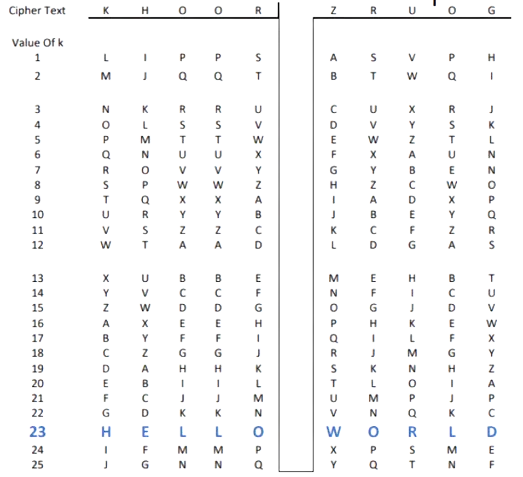The image size is (523, 477).
Task: Select letter X in the k=24 row
Action: click(333, 450)
